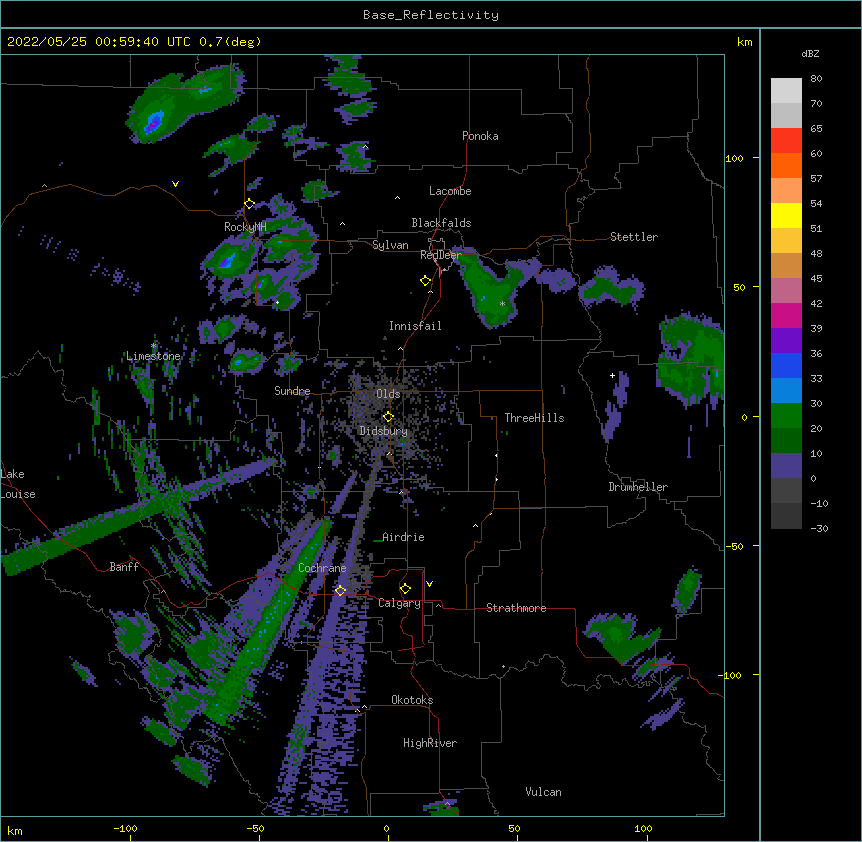
Task: Pick the bright yellow 51-54 dBZ swatch
Action: [x=786, y=215]
